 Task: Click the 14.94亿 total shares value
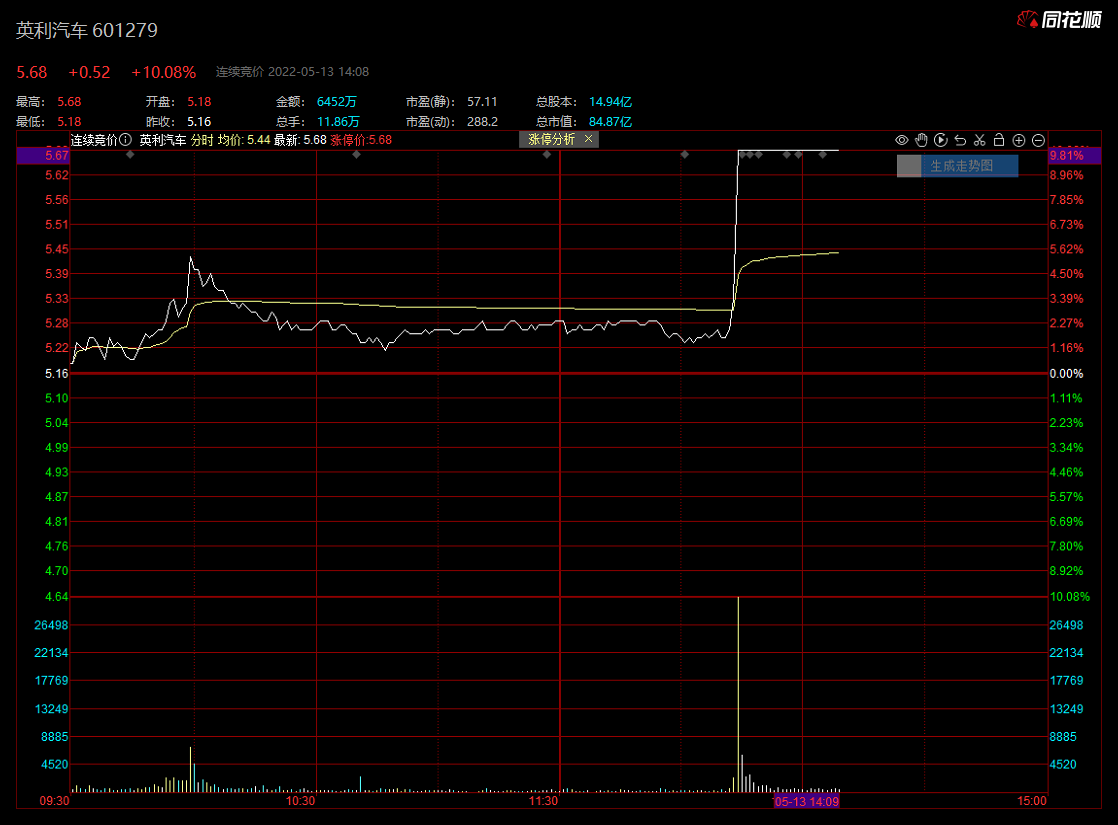click(x=610, y=102)
